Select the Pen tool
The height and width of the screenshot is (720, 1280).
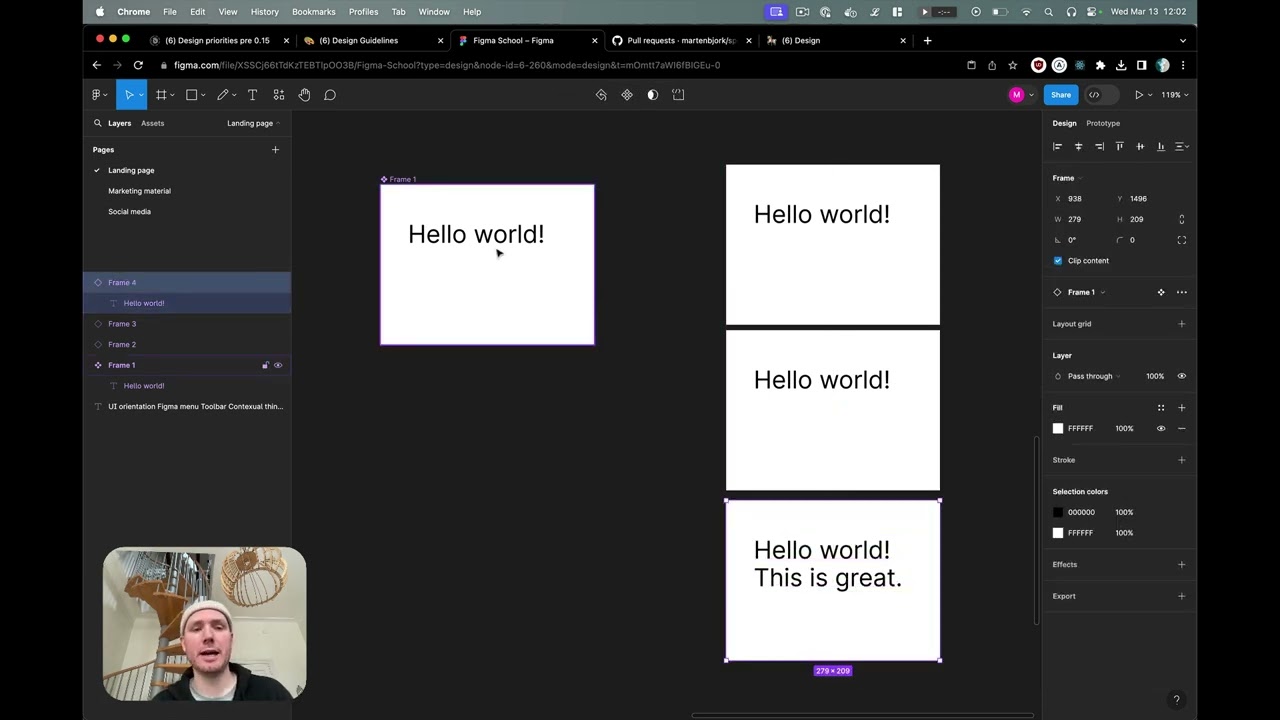point(223,95)
